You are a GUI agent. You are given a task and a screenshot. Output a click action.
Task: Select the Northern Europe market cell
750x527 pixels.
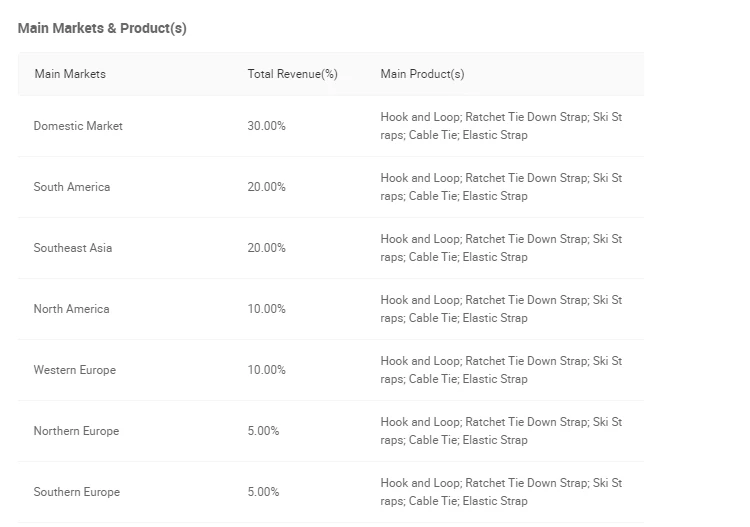point(76,431)
